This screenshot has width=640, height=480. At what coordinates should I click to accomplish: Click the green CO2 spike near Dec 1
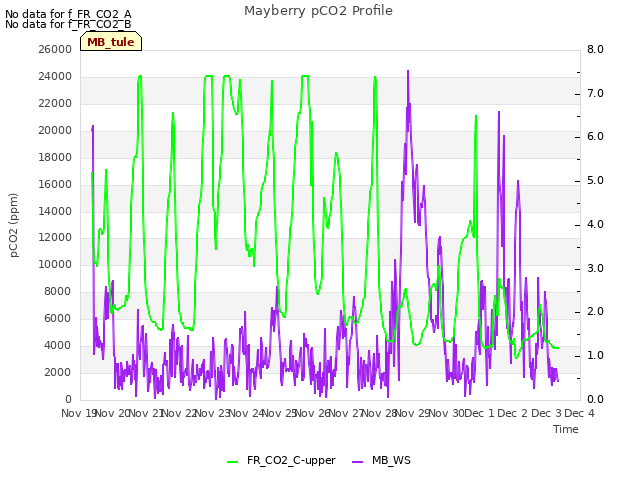click(476, 117)
